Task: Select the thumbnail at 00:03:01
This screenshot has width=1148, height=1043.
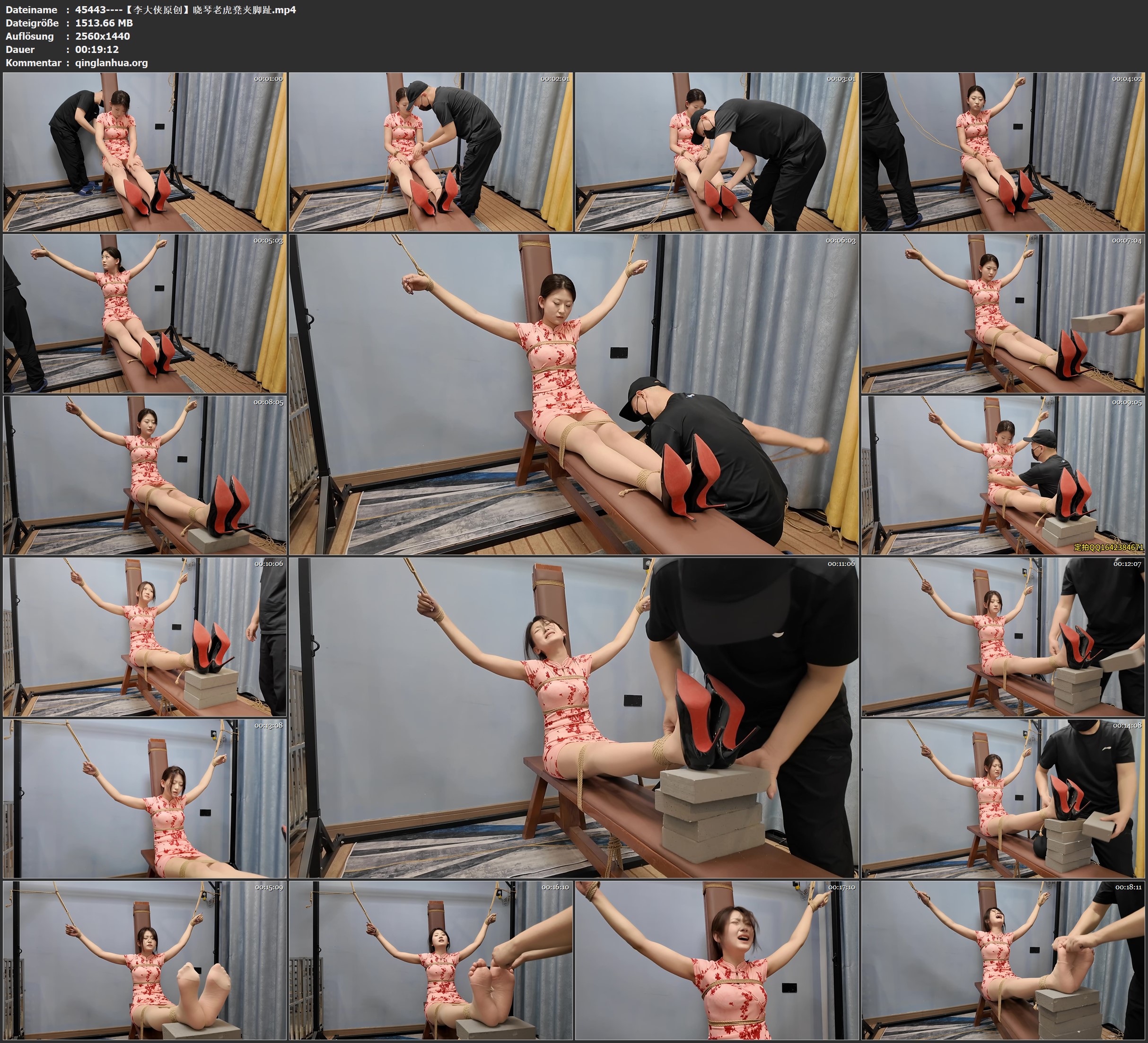Action: coord(717,152)
